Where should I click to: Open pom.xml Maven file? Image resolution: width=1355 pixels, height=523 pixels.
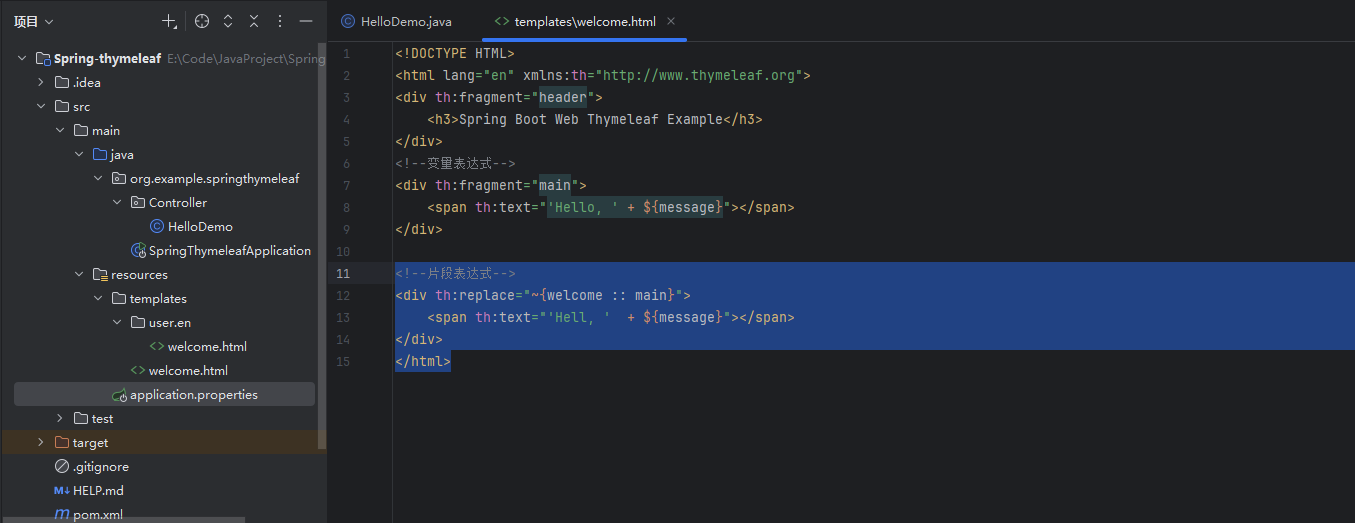[x=97, y=515]
